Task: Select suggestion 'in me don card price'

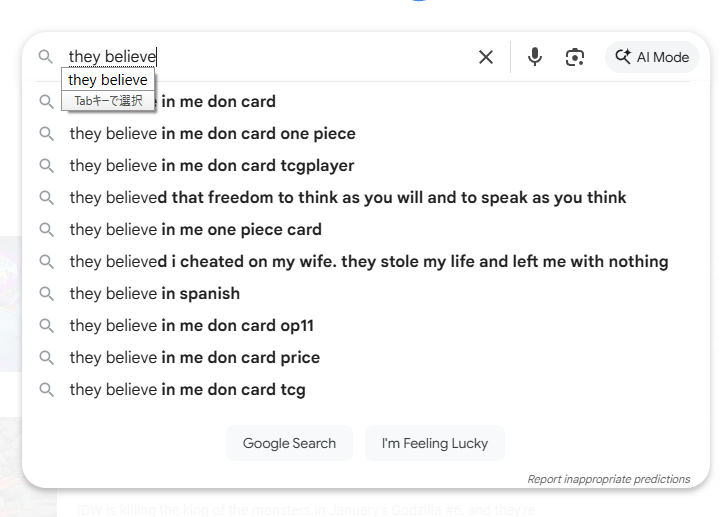Action: pyautogui.click(x=194, y=357)
